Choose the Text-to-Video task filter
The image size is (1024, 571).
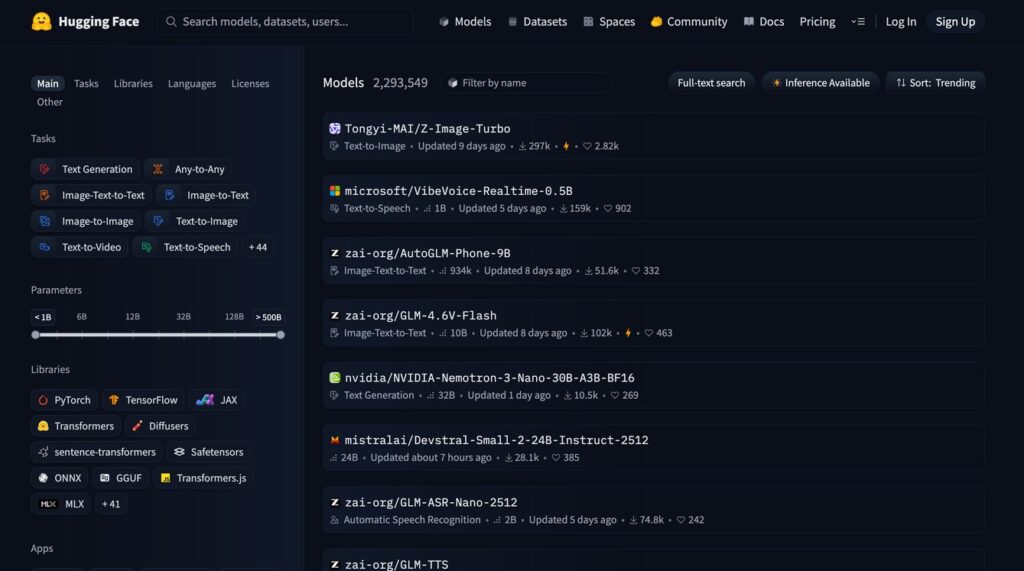80,247
